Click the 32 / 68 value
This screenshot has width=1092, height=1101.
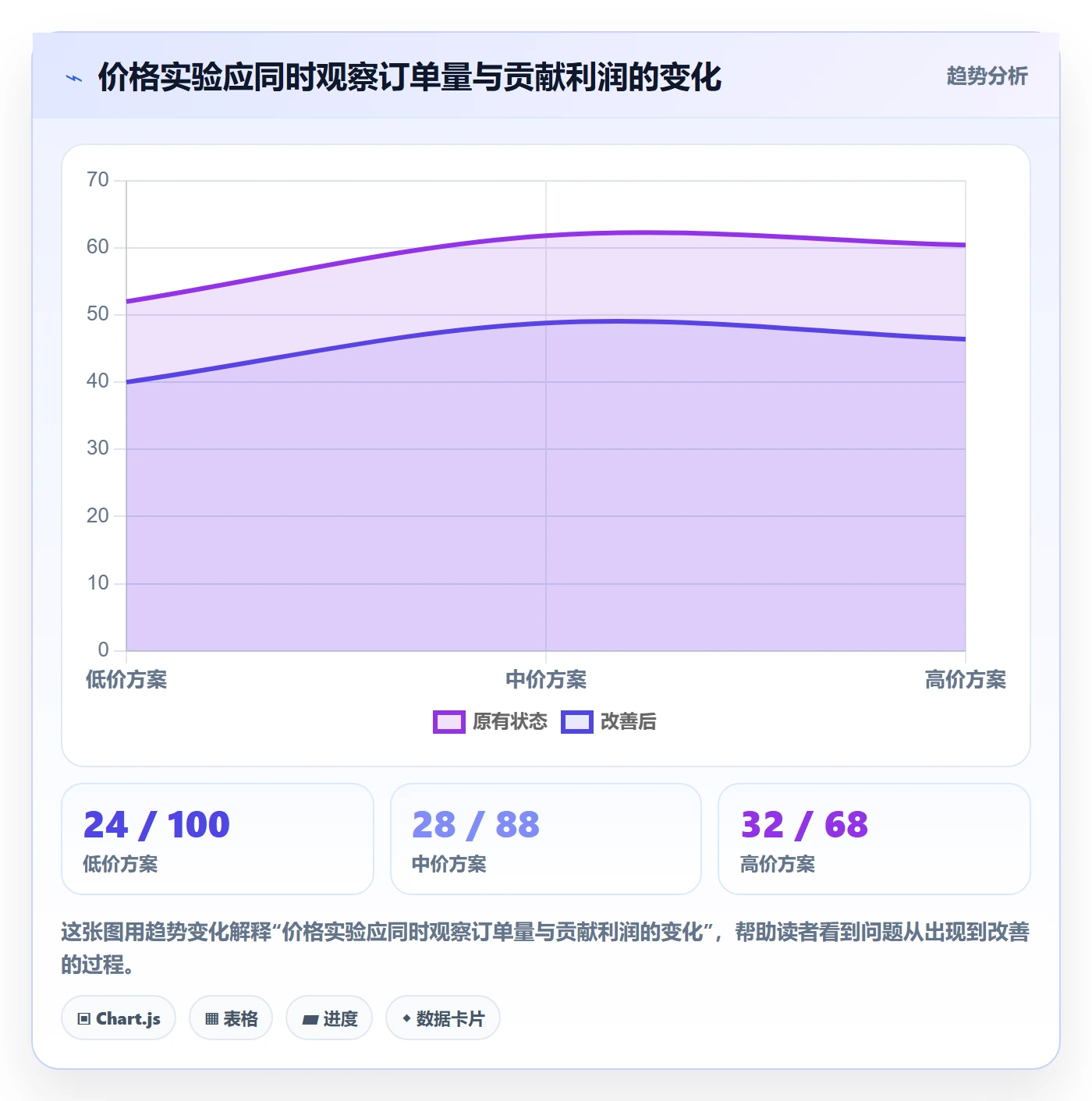point(804,825)
